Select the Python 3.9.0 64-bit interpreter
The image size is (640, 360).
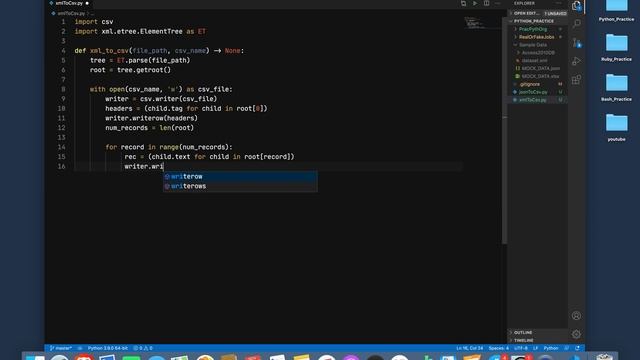(108, 348)
